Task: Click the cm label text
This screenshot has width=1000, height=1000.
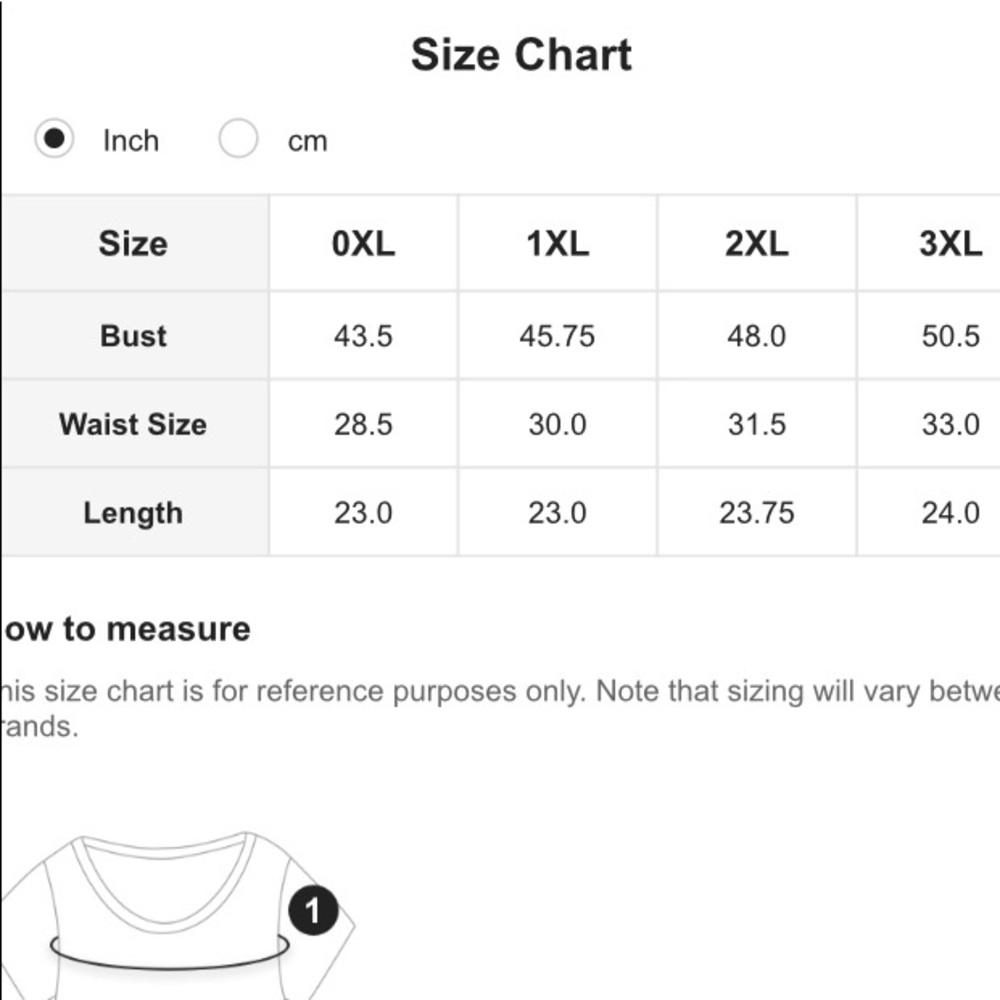Action: point(307,142)
